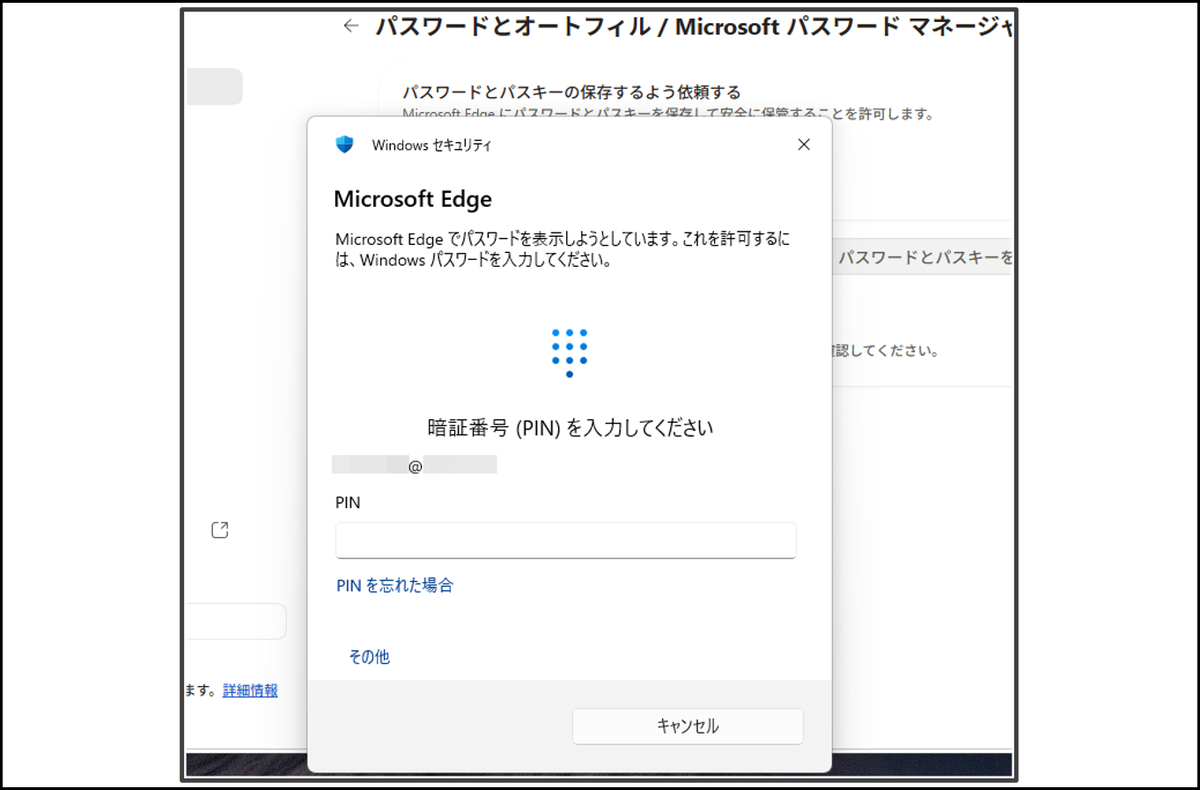Click the '暗証番号 (PIN) を入力してください' text

pyautogui.click(x=570, y=428)
